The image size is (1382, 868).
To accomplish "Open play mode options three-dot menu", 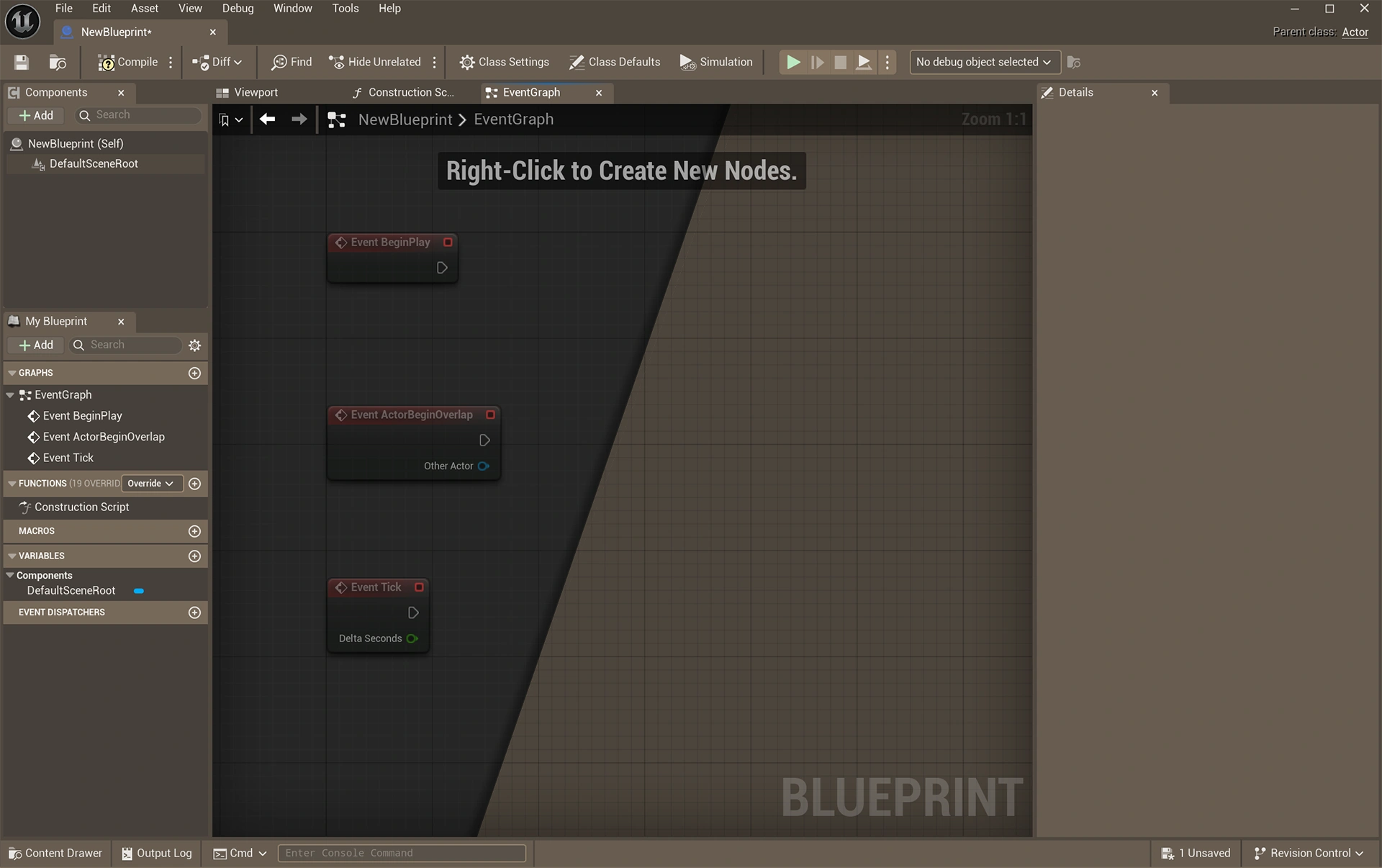I will [x=887, y=63].
